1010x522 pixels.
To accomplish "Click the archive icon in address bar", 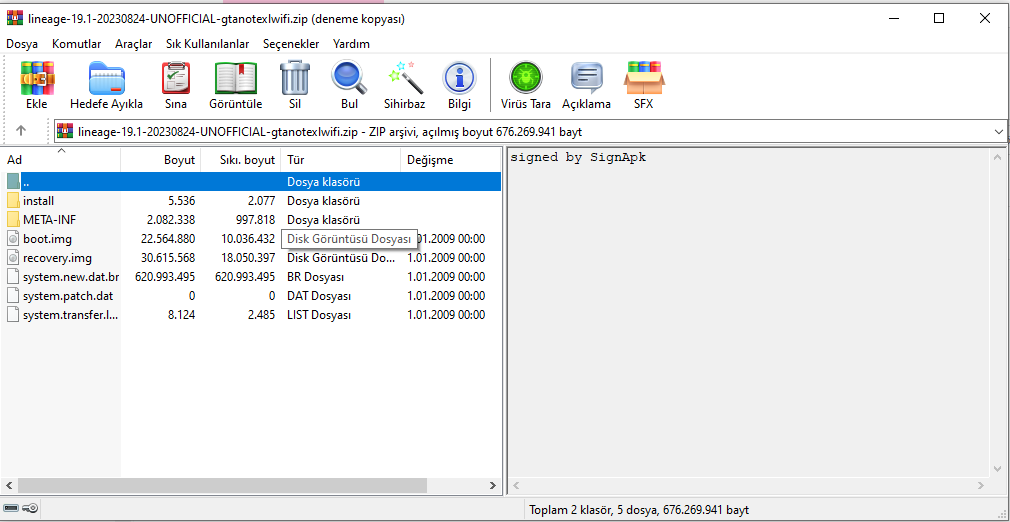I will click(65, 131).
